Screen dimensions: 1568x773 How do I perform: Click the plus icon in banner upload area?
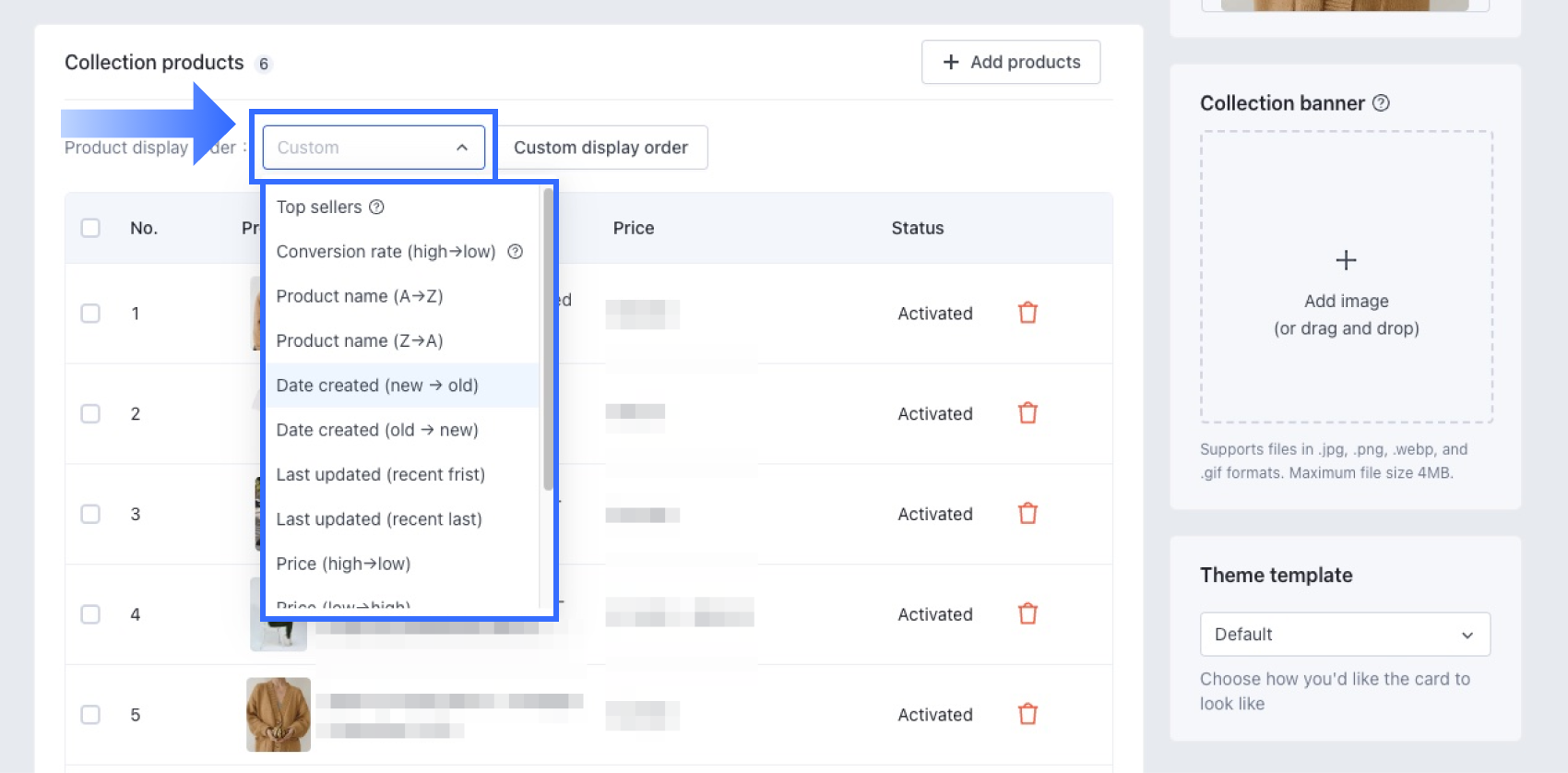pos(1346,260)
